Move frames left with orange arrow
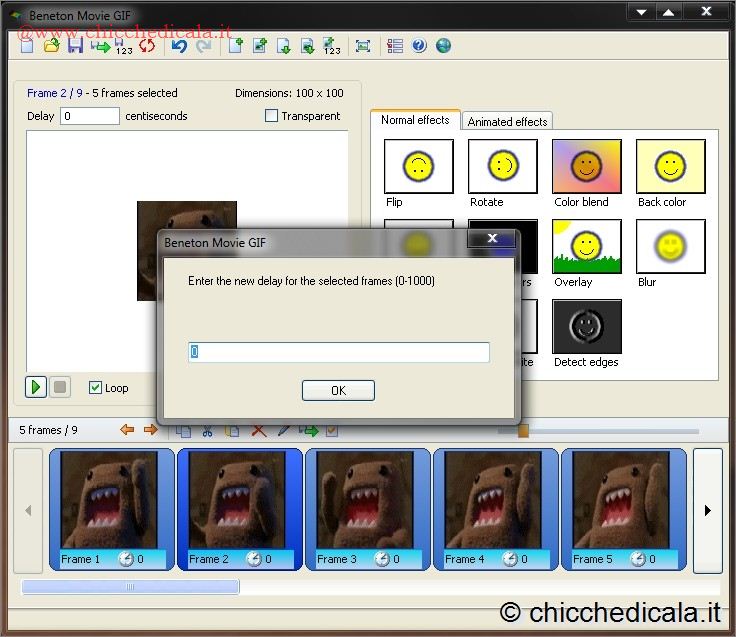This screenshot has width=736, height=637. point(127,430)
